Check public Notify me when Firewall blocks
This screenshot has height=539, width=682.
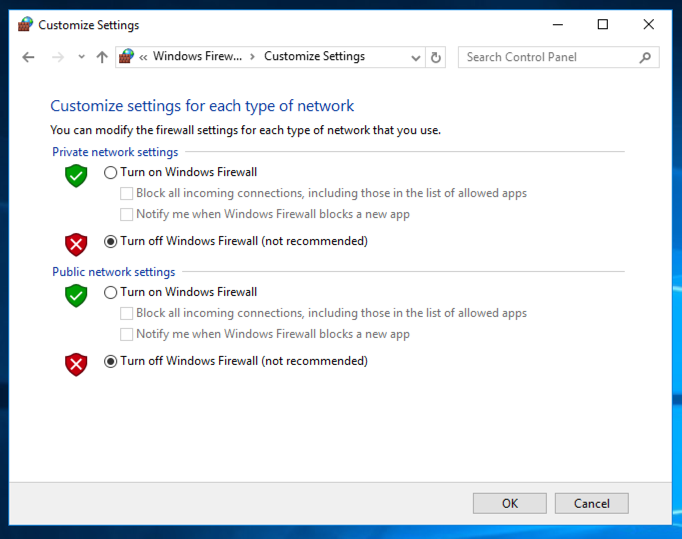(x=126, y=334)
